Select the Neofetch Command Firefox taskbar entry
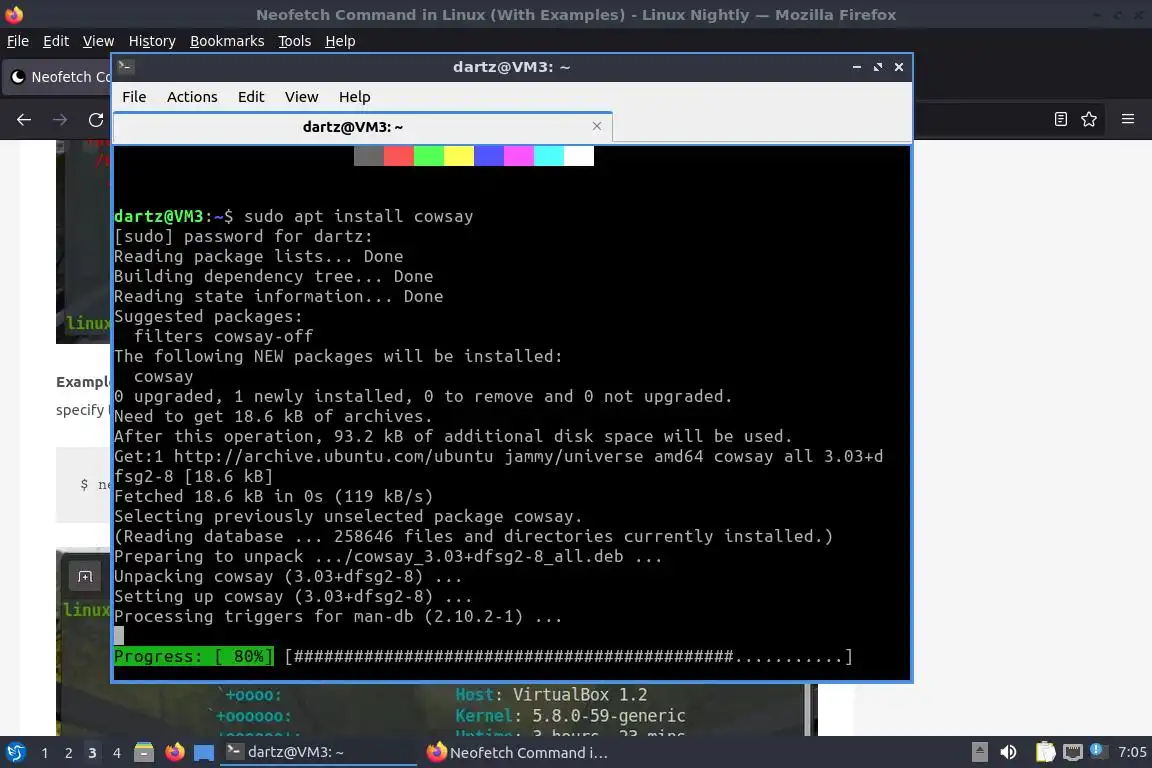The height and width of the screenshot is (768, 1152). coord(517,752)
